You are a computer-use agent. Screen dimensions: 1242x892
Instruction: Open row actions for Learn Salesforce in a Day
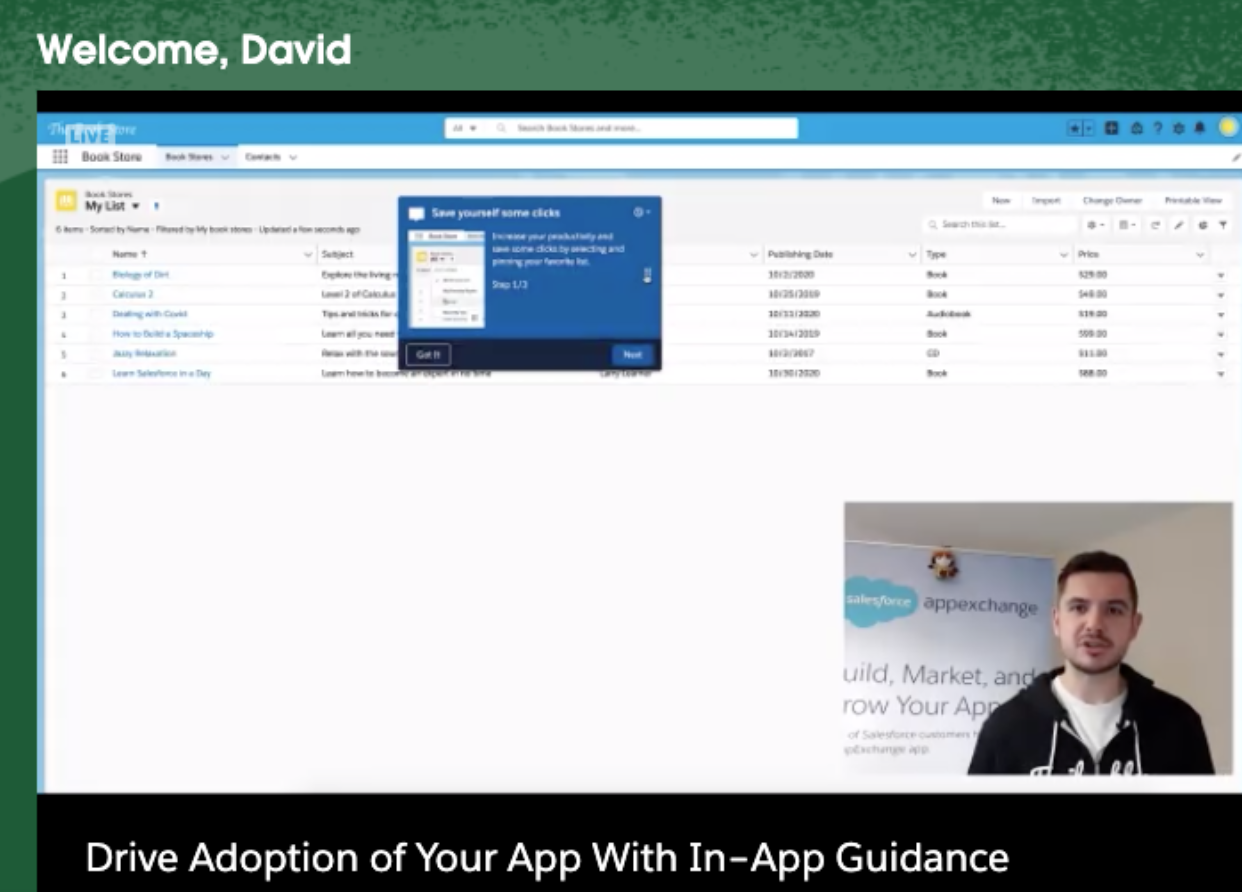[x=1220, y=374]
